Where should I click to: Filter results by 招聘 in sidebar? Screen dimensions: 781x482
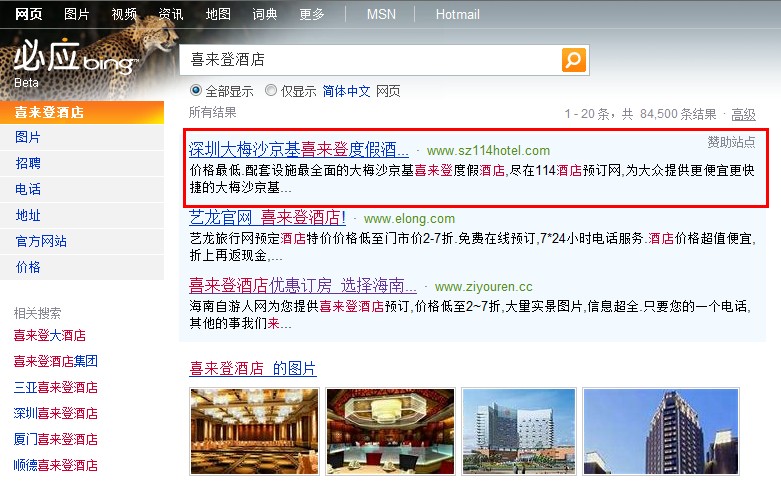tap(28, 163)
